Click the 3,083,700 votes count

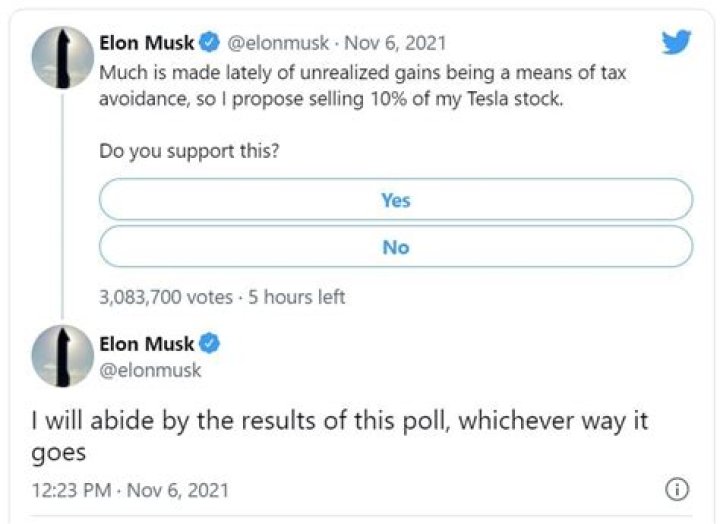click(164, 297)
